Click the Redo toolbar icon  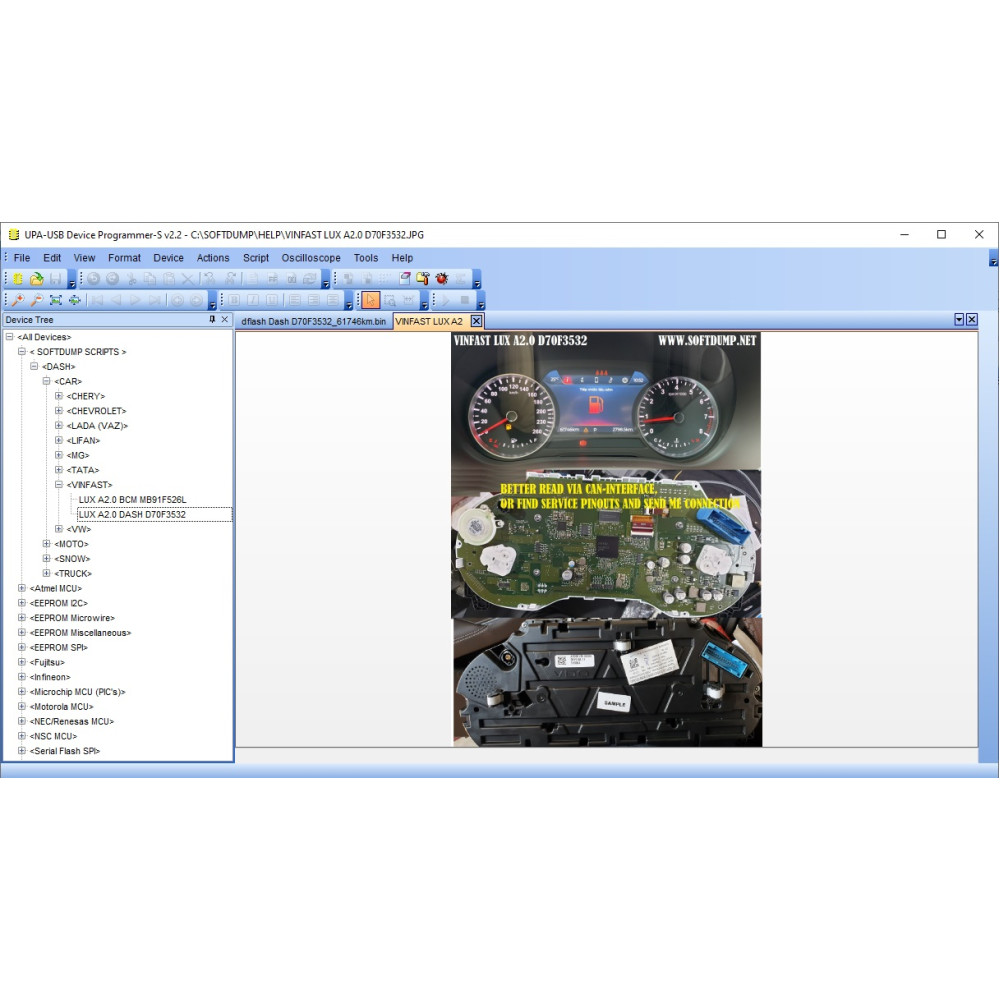[x=112, y=279]
